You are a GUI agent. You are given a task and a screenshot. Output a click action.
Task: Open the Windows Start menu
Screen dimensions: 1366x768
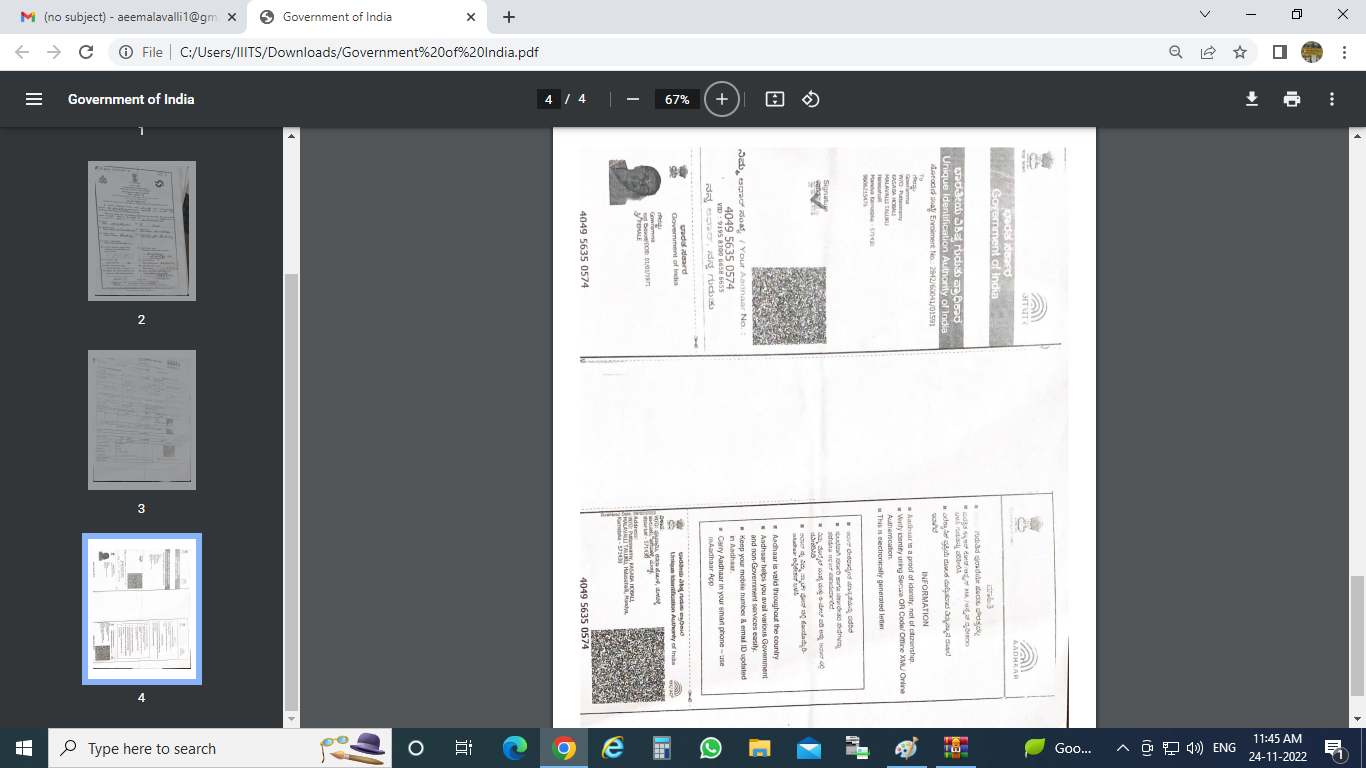[x=24, y=748]
